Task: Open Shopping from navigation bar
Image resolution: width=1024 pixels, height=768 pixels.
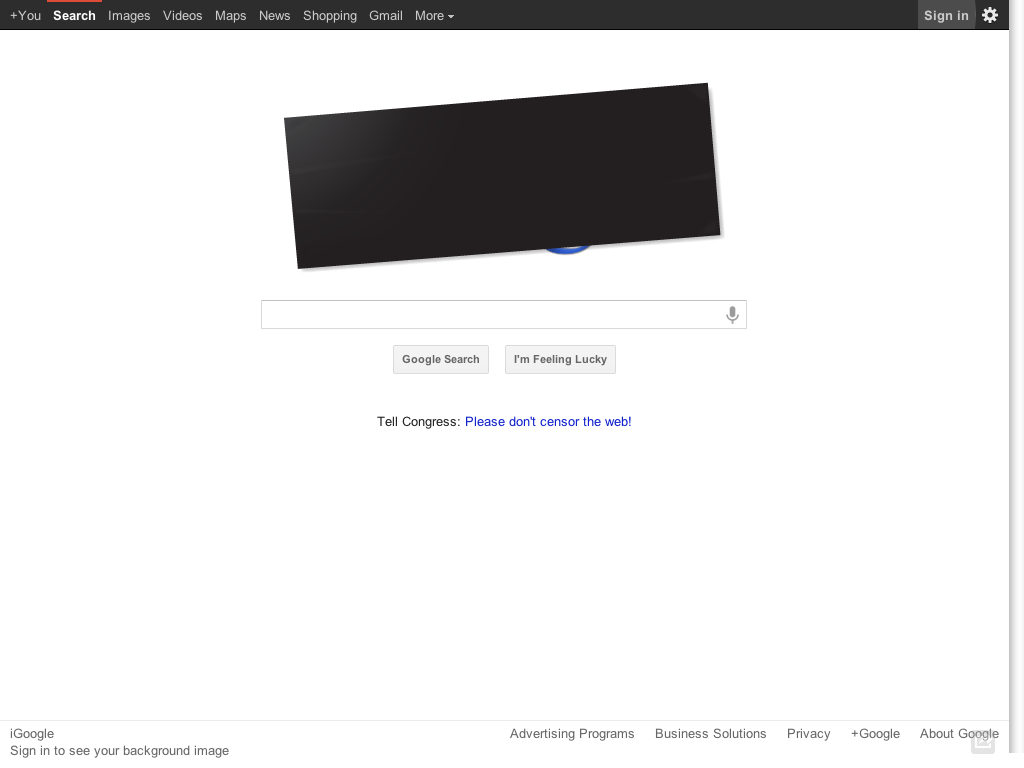Action: (x=330, y=15)
